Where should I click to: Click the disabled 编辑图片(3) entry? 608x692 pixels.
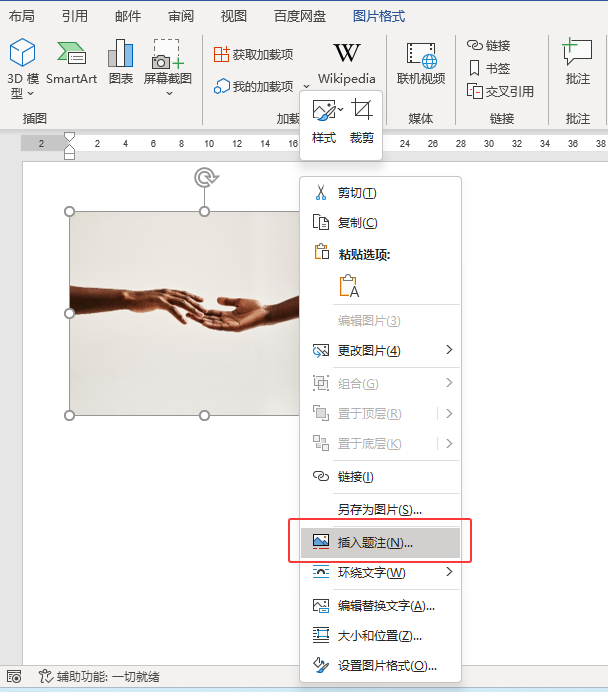click(x=380, y=320)
